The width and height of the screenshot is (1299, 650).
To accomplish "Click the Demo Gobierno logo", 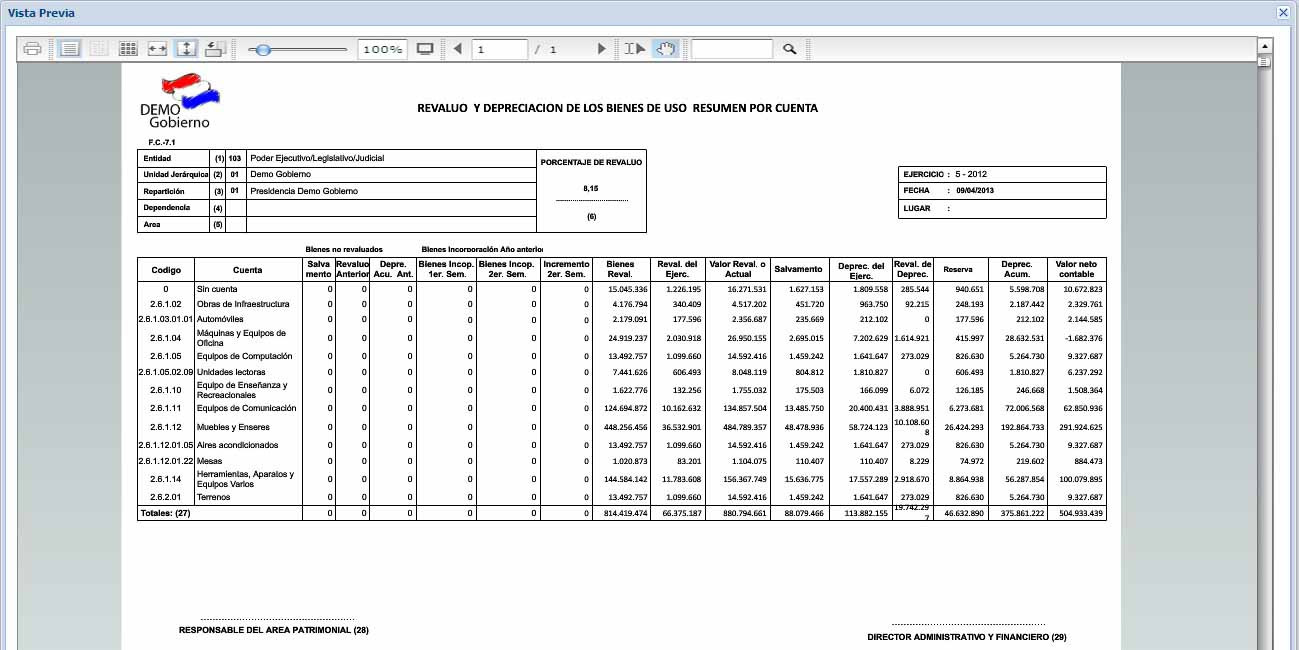I will (180, 100).
